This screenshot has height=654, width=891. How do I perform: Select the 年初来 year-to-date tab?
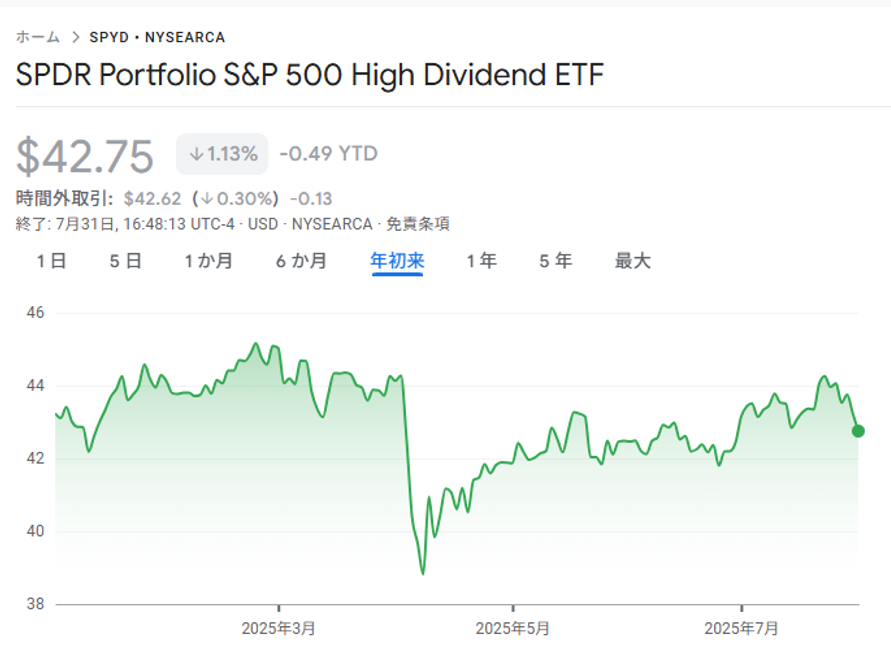[397, 261]
